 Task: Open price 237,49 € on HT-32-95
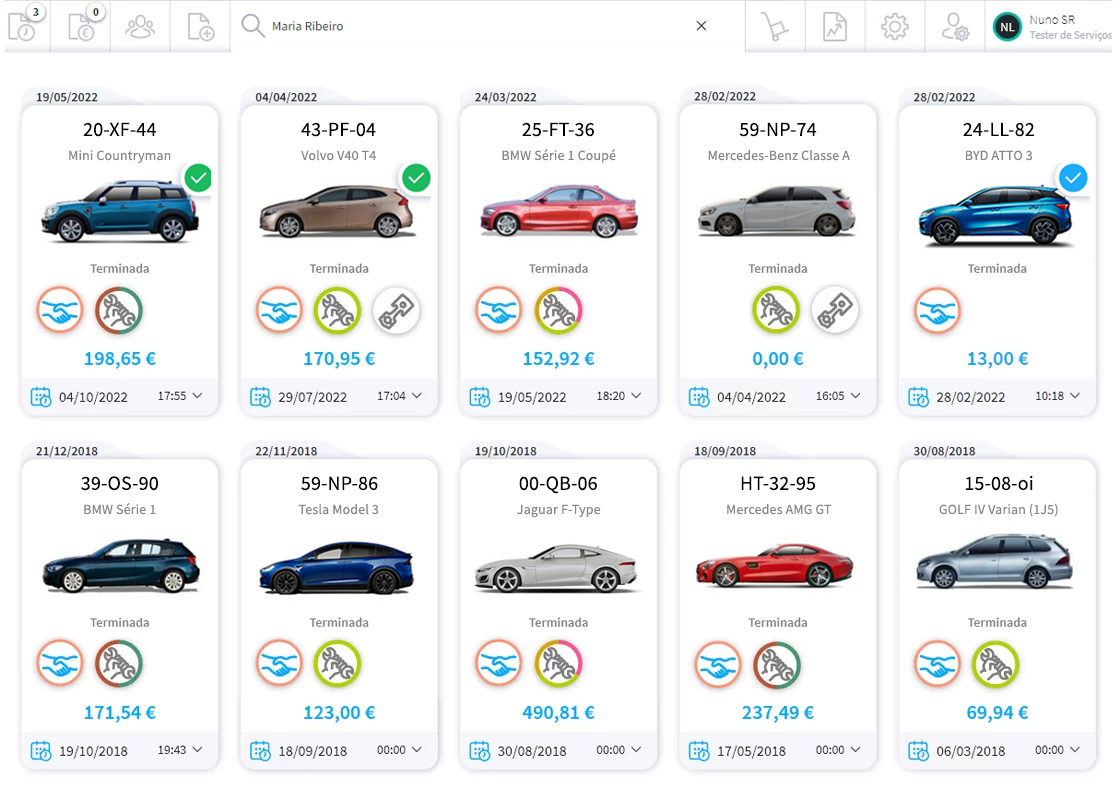click(x=777, y=713)
